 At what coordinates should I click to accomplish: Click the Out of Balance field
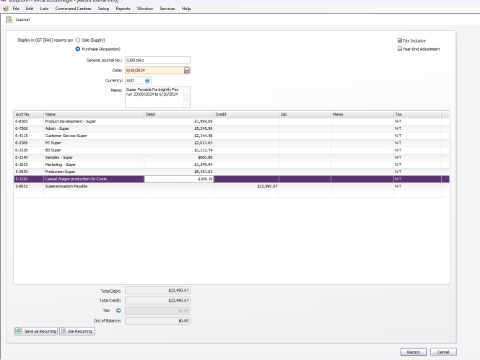point(158,321)
